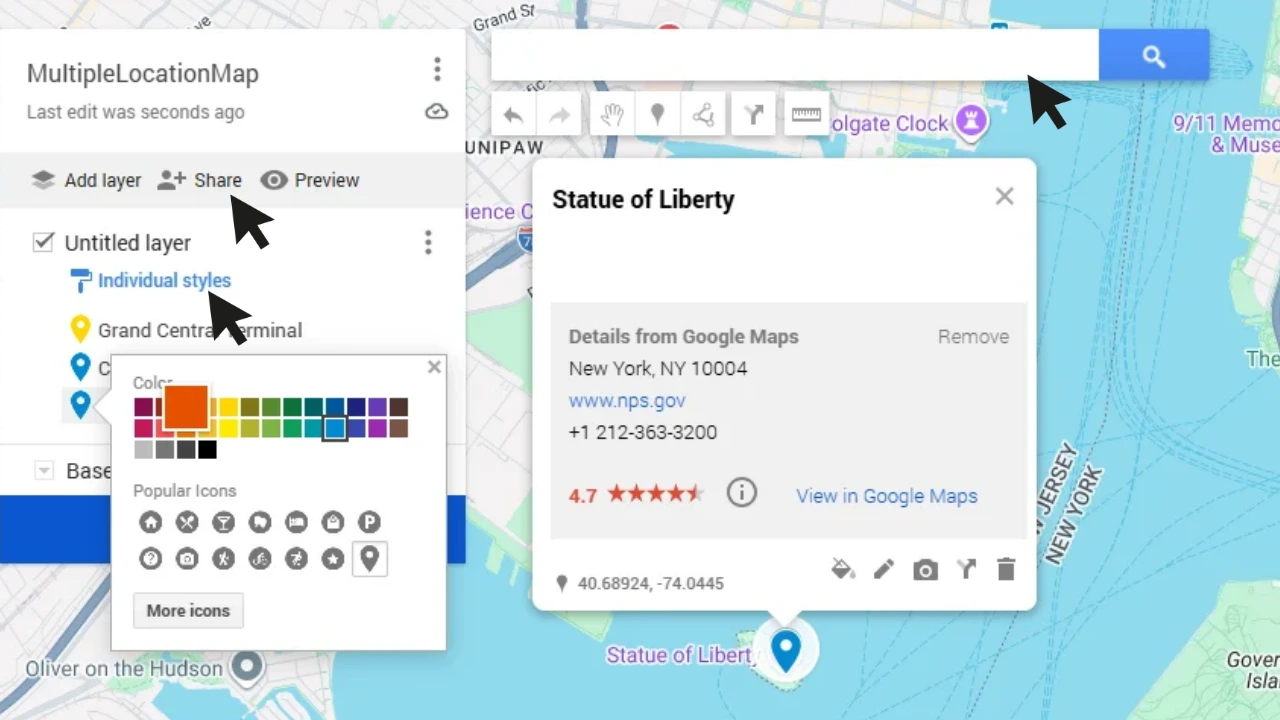The height and width of the screenshot is (720, 1280).
Task: Open the Individual styles link
Action: [164, 281]
